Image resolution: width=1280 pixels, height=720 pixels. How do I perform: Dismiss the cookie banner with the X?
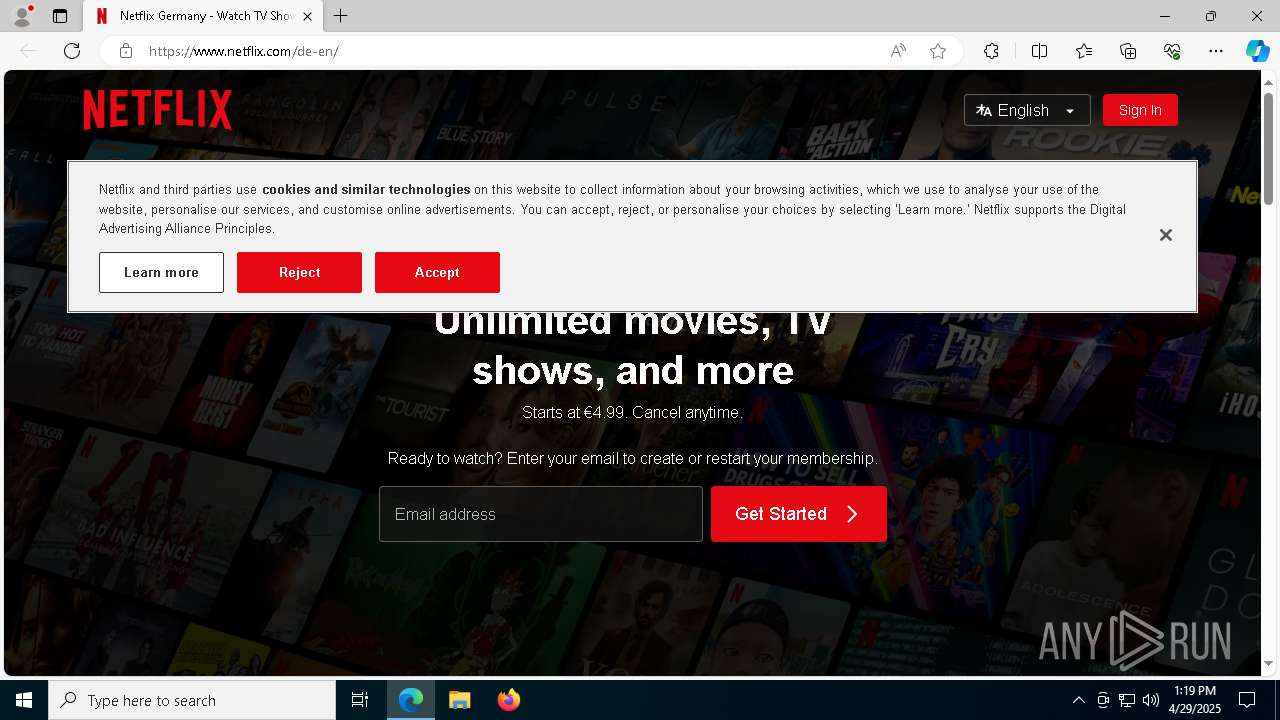tap(1165, 235)
